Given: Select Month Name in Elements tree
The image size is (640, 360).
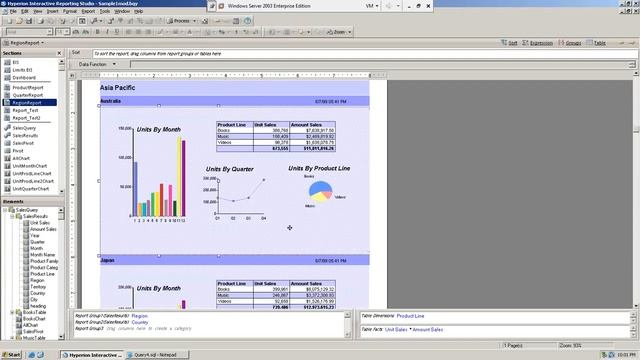Looking at the screenshot, I should click(x=42, y=255).
